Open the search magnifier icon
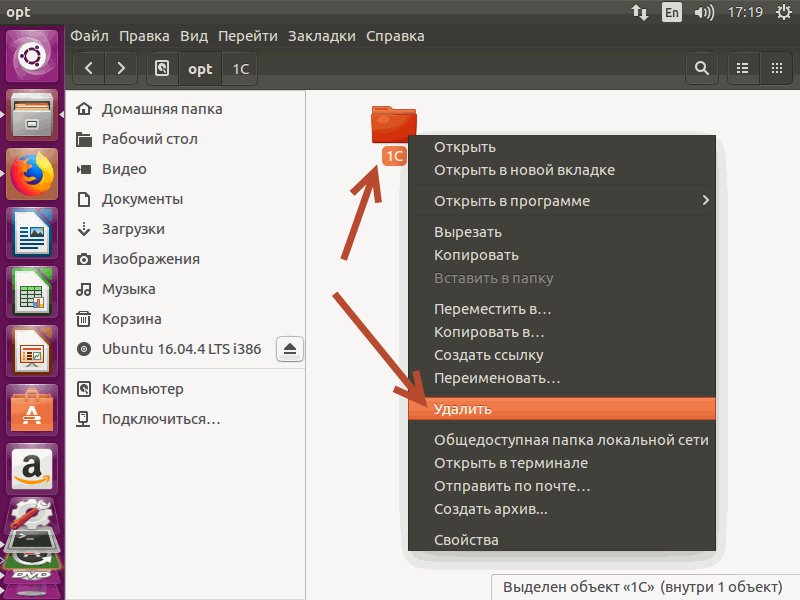Screen dimensions: 800x600 pyautogui.click(x=702, y=69)
